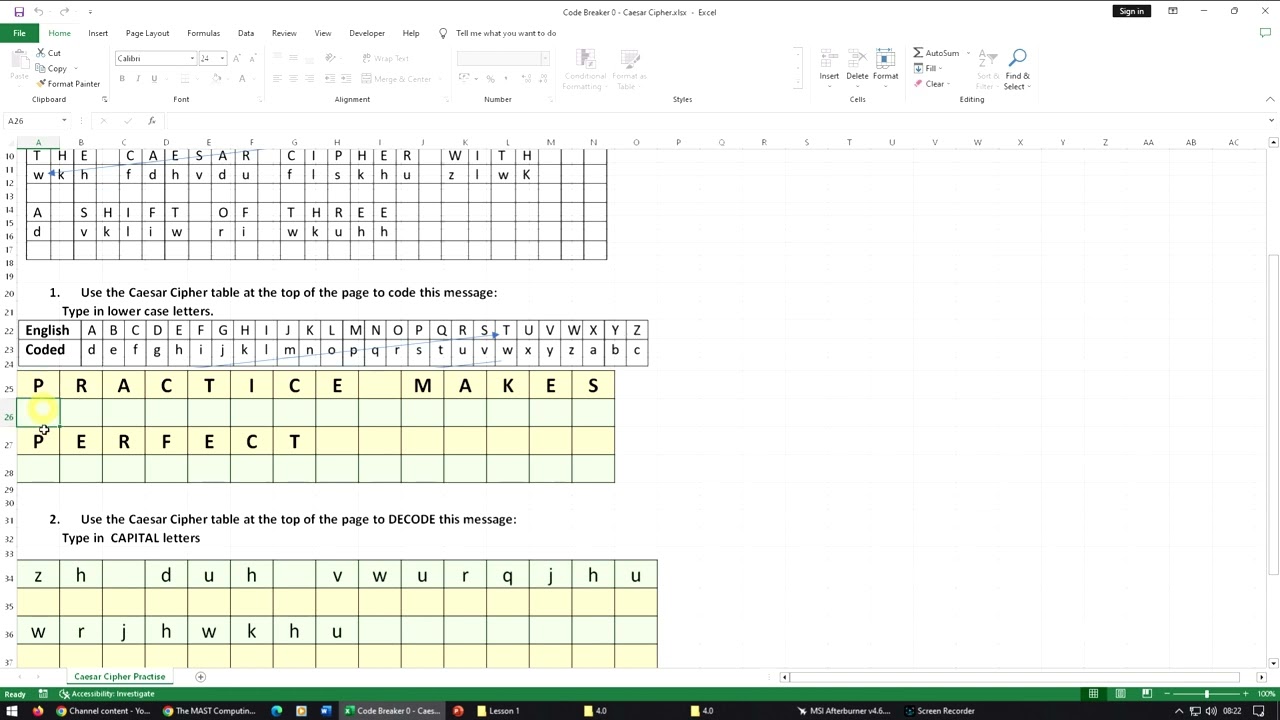The image size is (1280, 720).
Task: Open MSI Afterburner in the taskbar
Action: coord(843,711)
